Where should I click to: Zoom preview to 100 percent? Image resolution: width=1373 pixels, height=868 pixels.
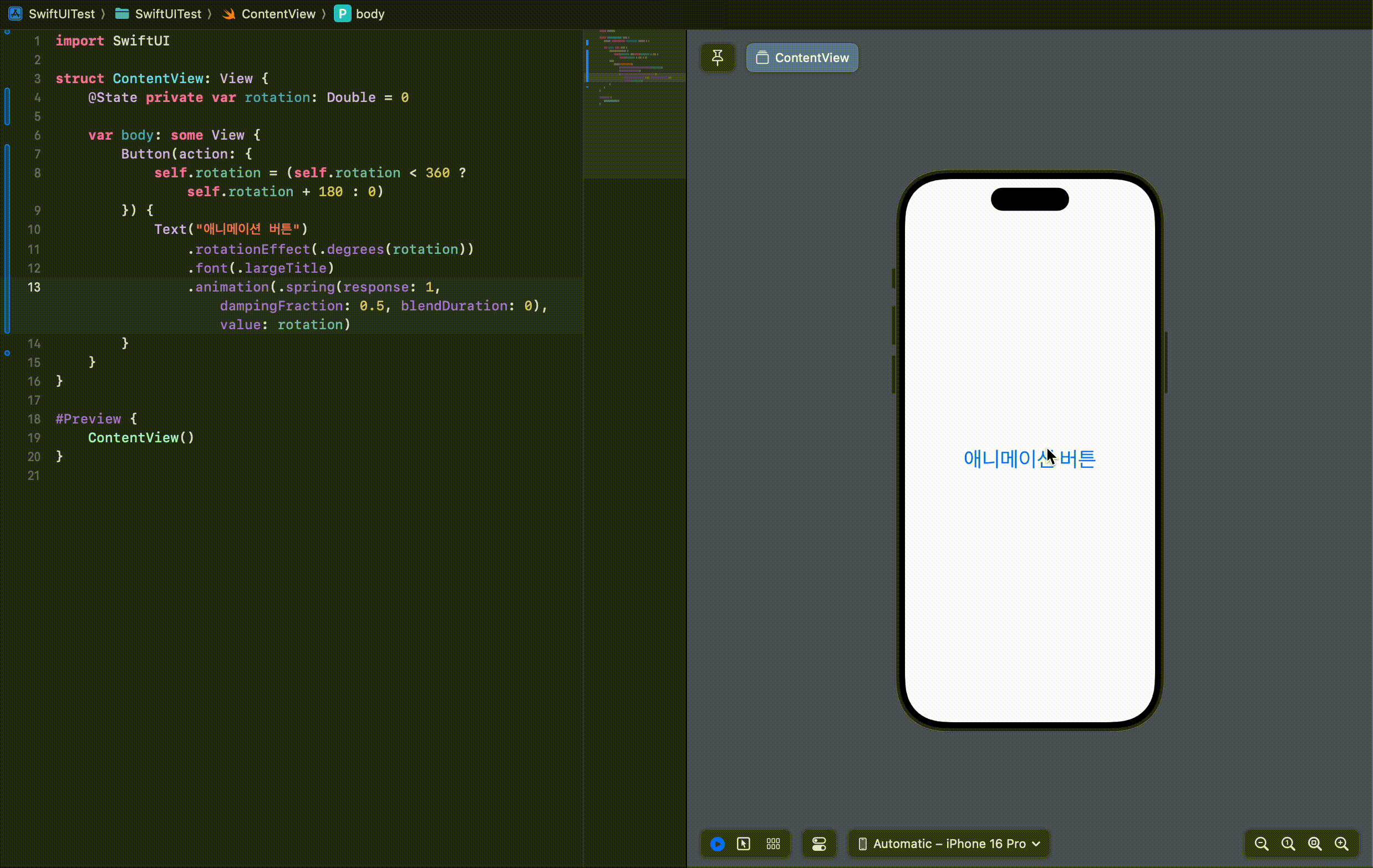1288,844
